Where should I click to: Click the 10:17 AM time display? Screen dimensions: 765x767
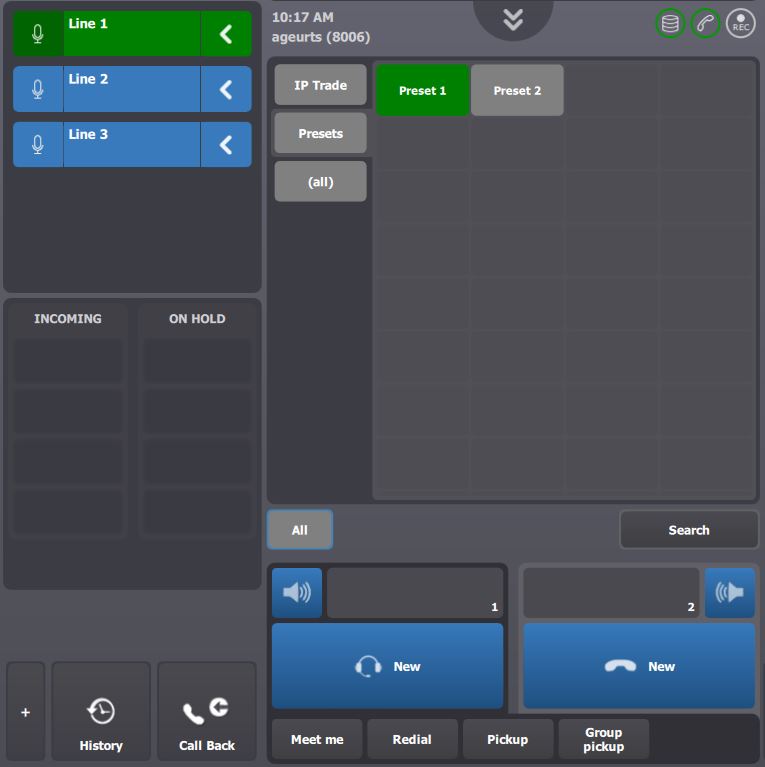(303, 17)
